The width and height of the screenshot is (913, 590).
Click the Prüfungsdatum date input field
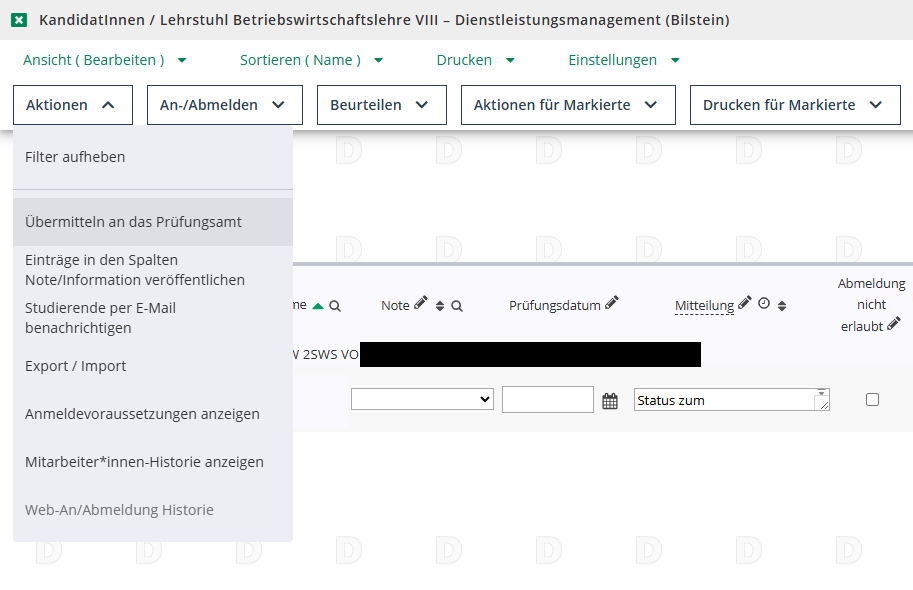coord(547,400)
